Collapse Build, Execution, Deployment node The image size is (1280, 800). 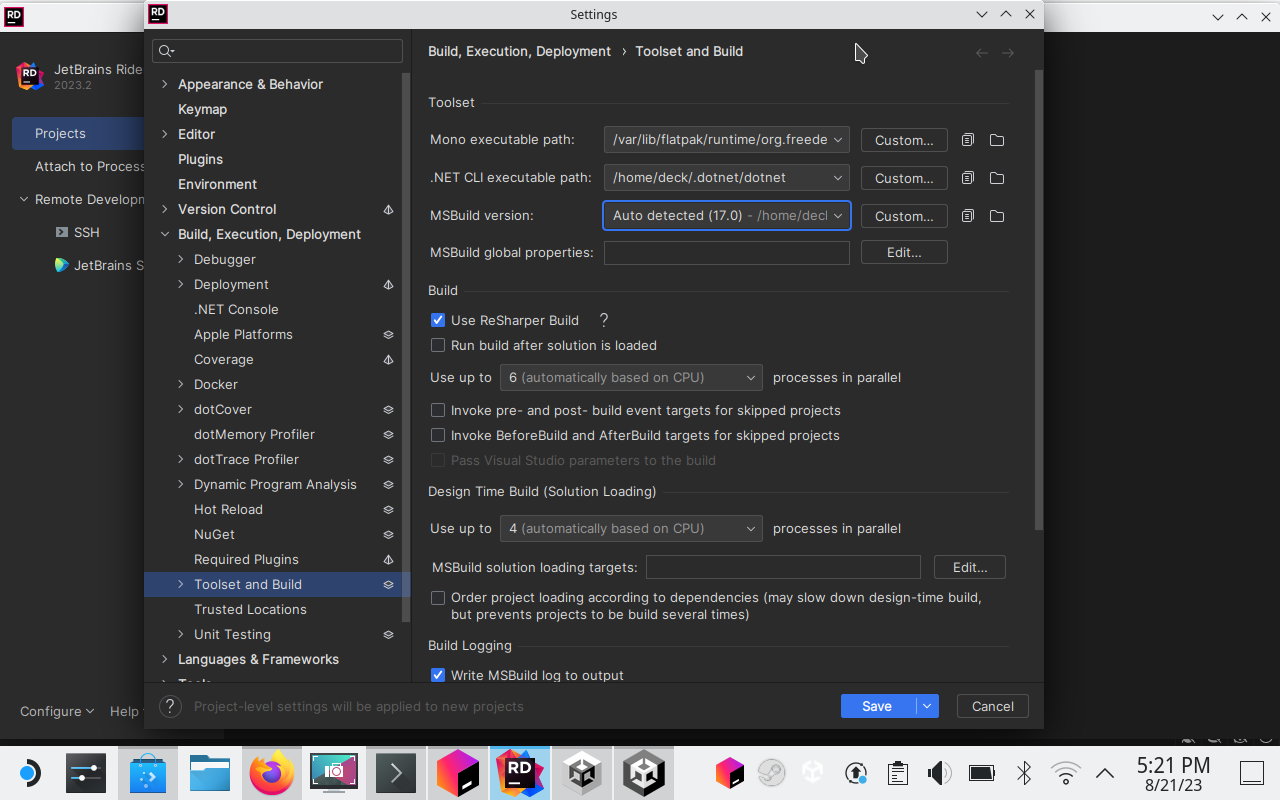point(165,234)
